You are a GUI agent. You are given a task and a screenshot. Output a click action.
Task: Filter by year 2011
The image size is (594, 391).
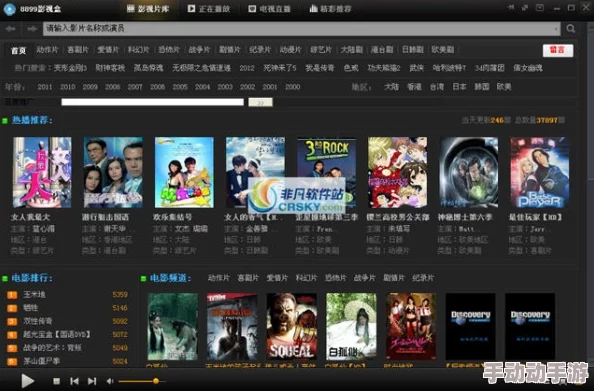[45, 87]
